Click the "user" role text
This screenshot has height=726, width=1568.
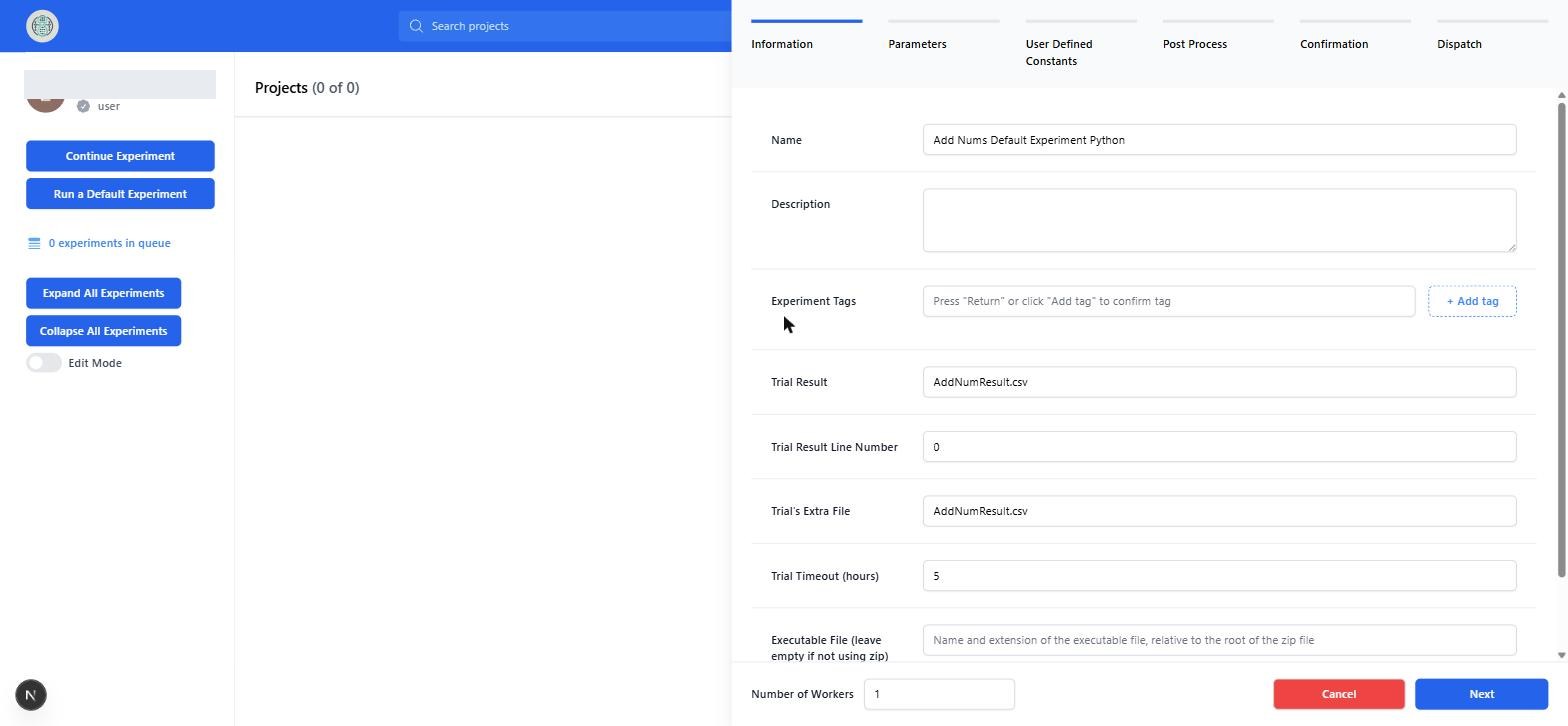coord(108,106)
